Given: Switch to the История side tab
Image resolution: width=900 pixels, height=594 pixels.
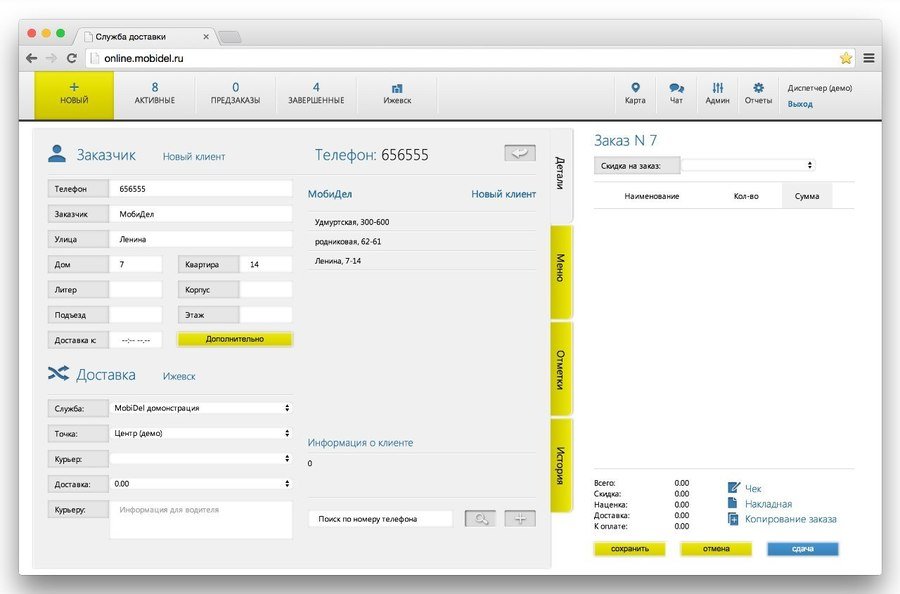Looking at the screenshot, I should 561,465.
